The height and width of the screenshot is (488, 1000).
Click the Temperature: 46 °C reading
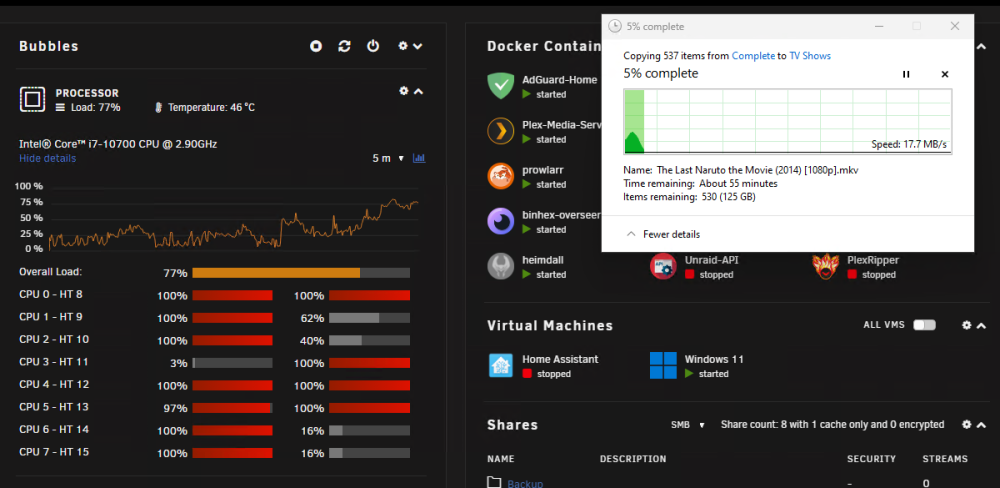click(x=205, y=107)
